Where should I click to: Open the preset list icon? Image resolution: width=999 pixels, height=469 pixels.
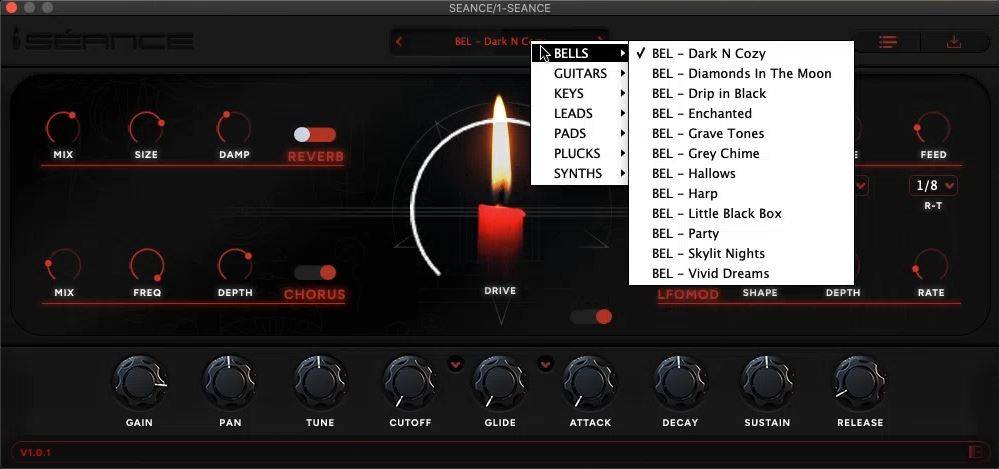pyautogui.click(x=888, y=42)
